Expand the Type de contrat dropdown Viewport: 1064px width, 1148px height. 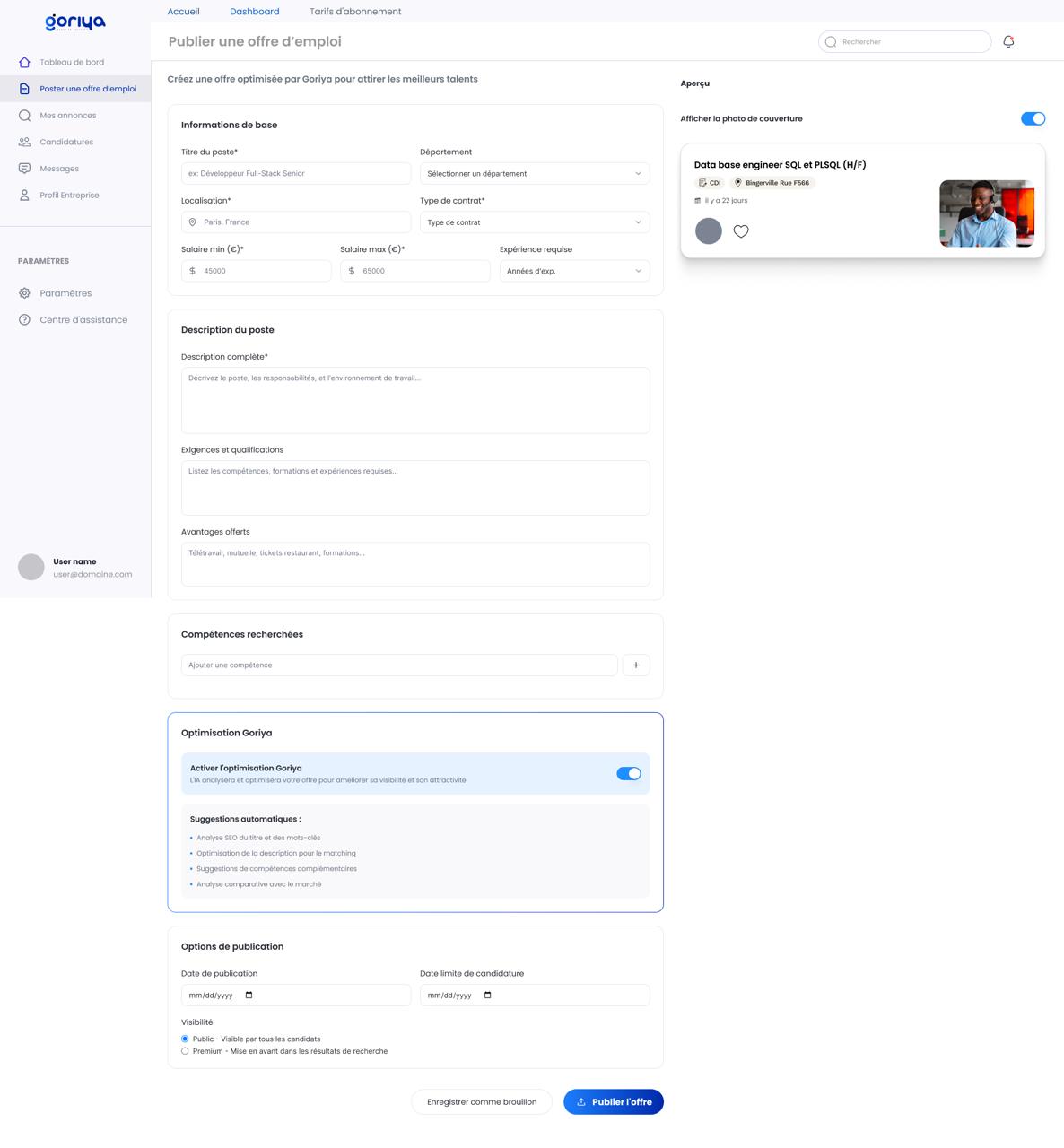pos(535,222)
